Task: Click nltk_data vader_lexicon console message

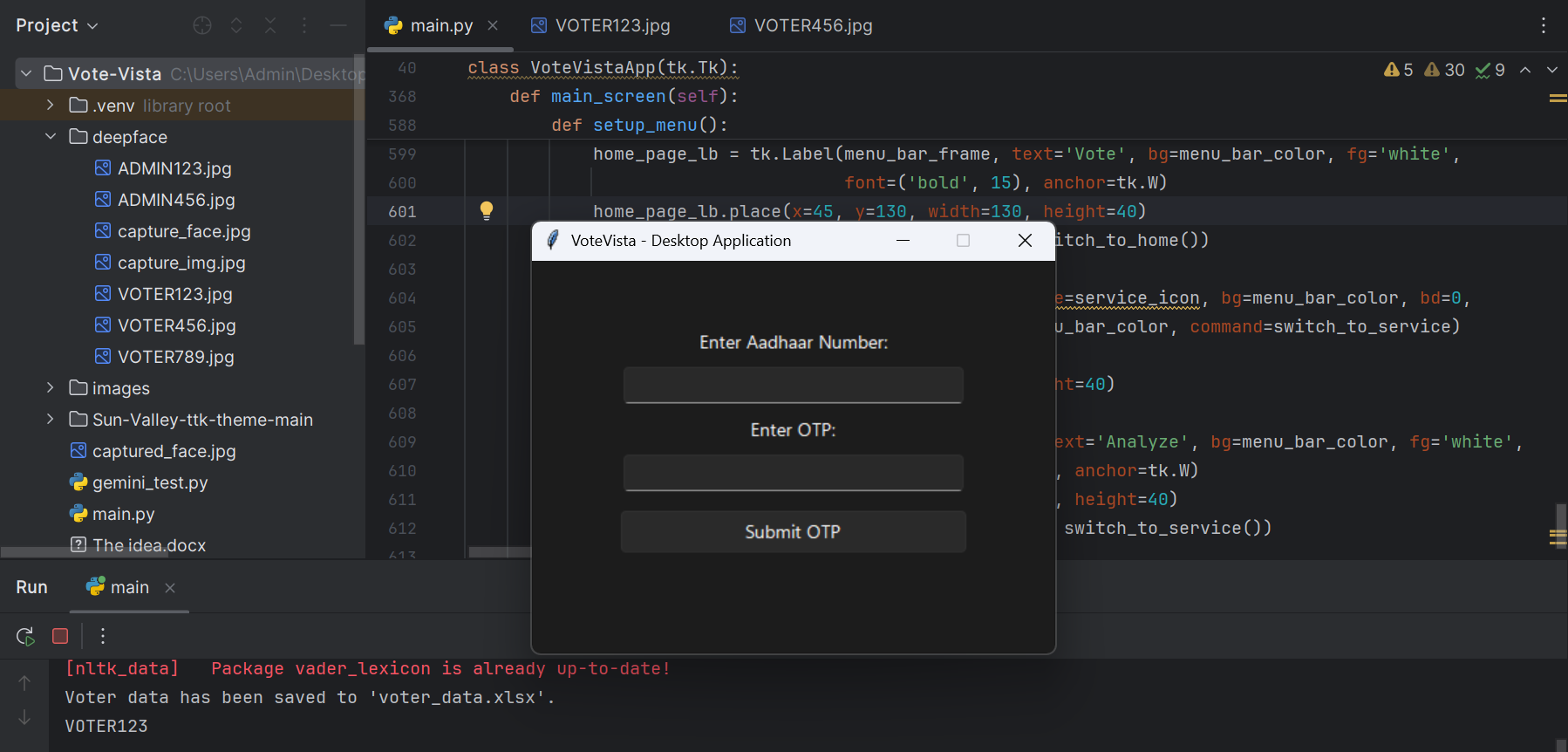Action: coord(367,668)
